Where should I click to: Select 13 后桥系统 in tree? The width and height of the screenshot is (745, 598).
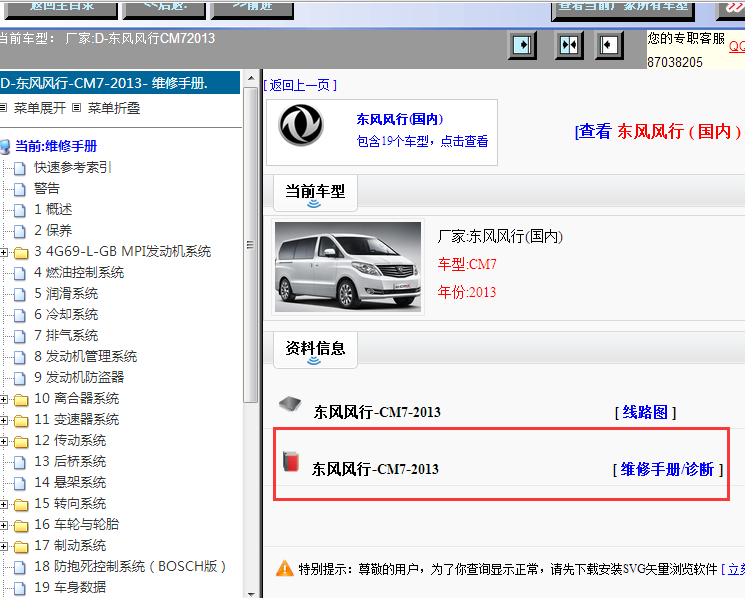(x=70, y=462)
